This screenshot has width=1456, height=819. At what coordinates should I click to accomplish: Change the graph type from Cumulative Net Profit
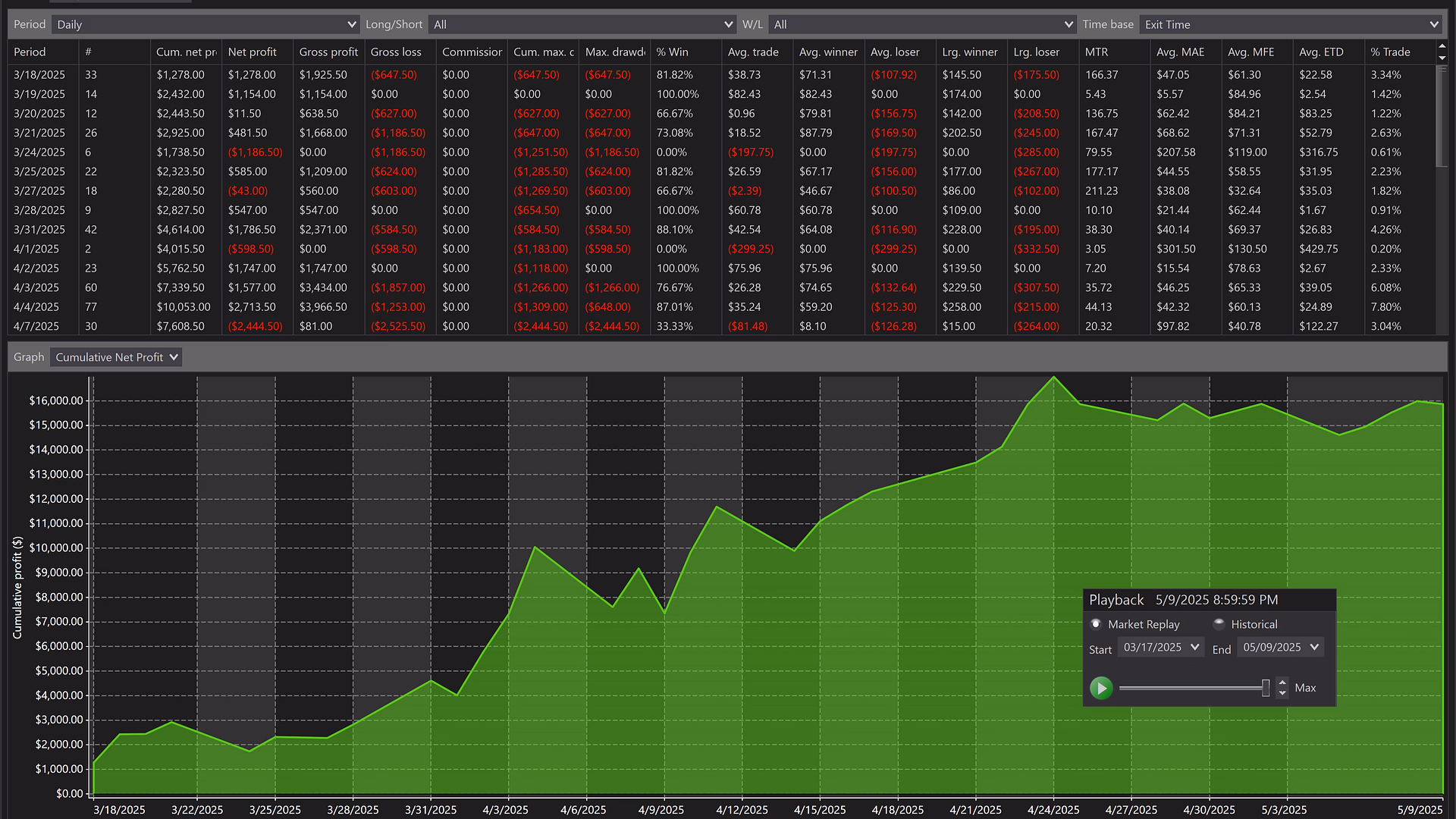click(116, 357)
